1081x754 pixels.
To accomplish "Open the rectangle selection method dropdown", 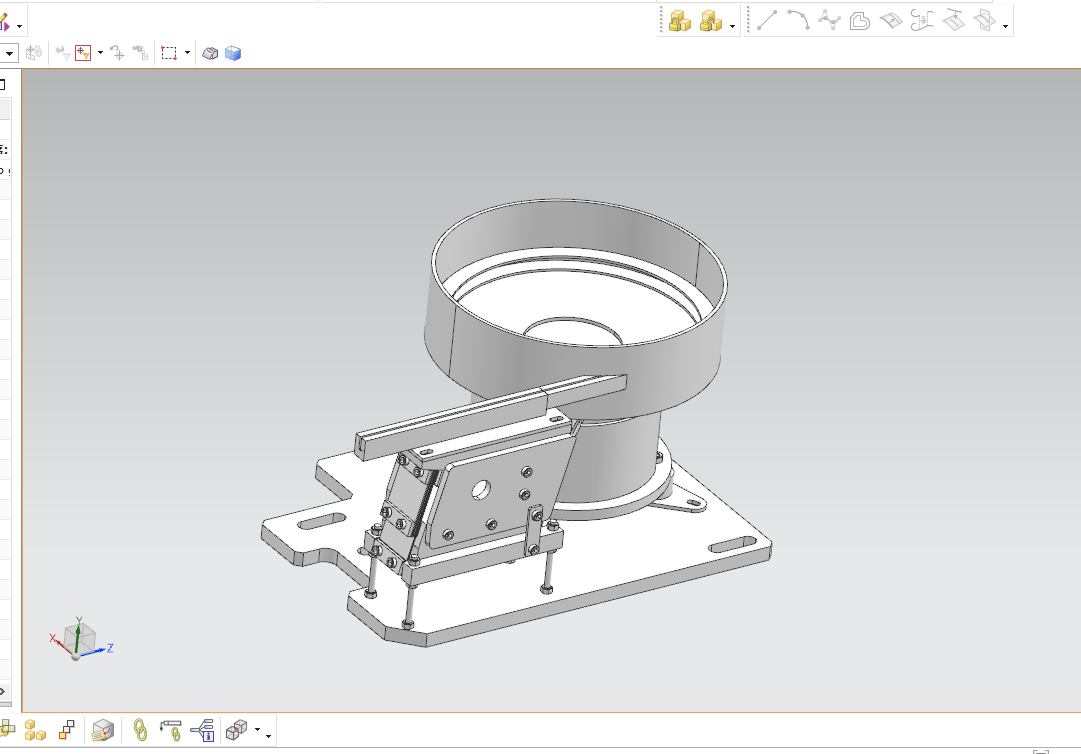I will (188, 53).
